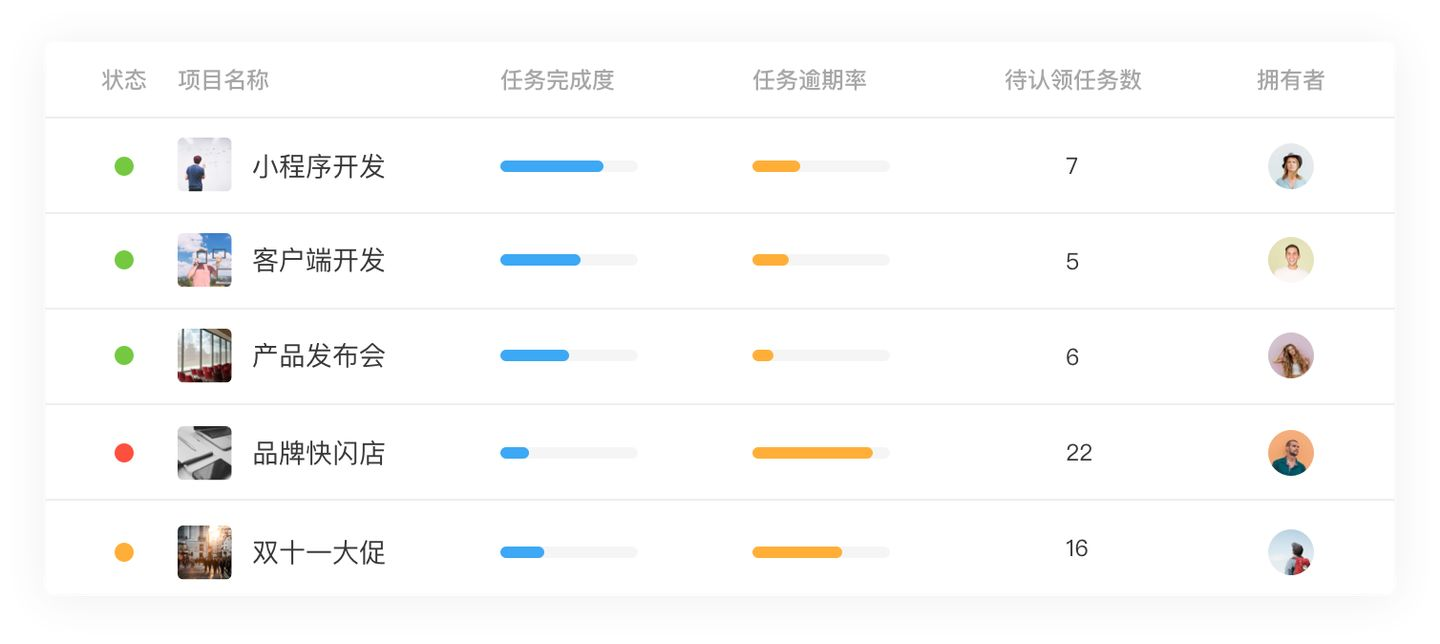This screenshot has height=644, width=1440.
Task: Click the green status dot for 小程序开发
Action: 124,166
